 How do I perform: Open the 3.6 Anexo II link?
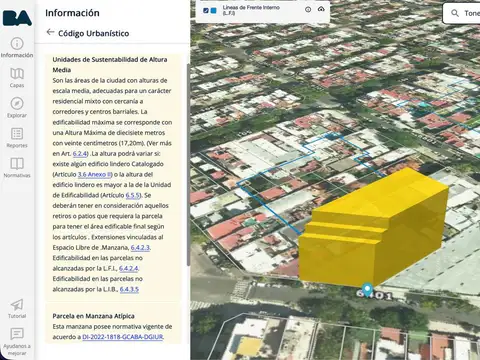(94, 174)
